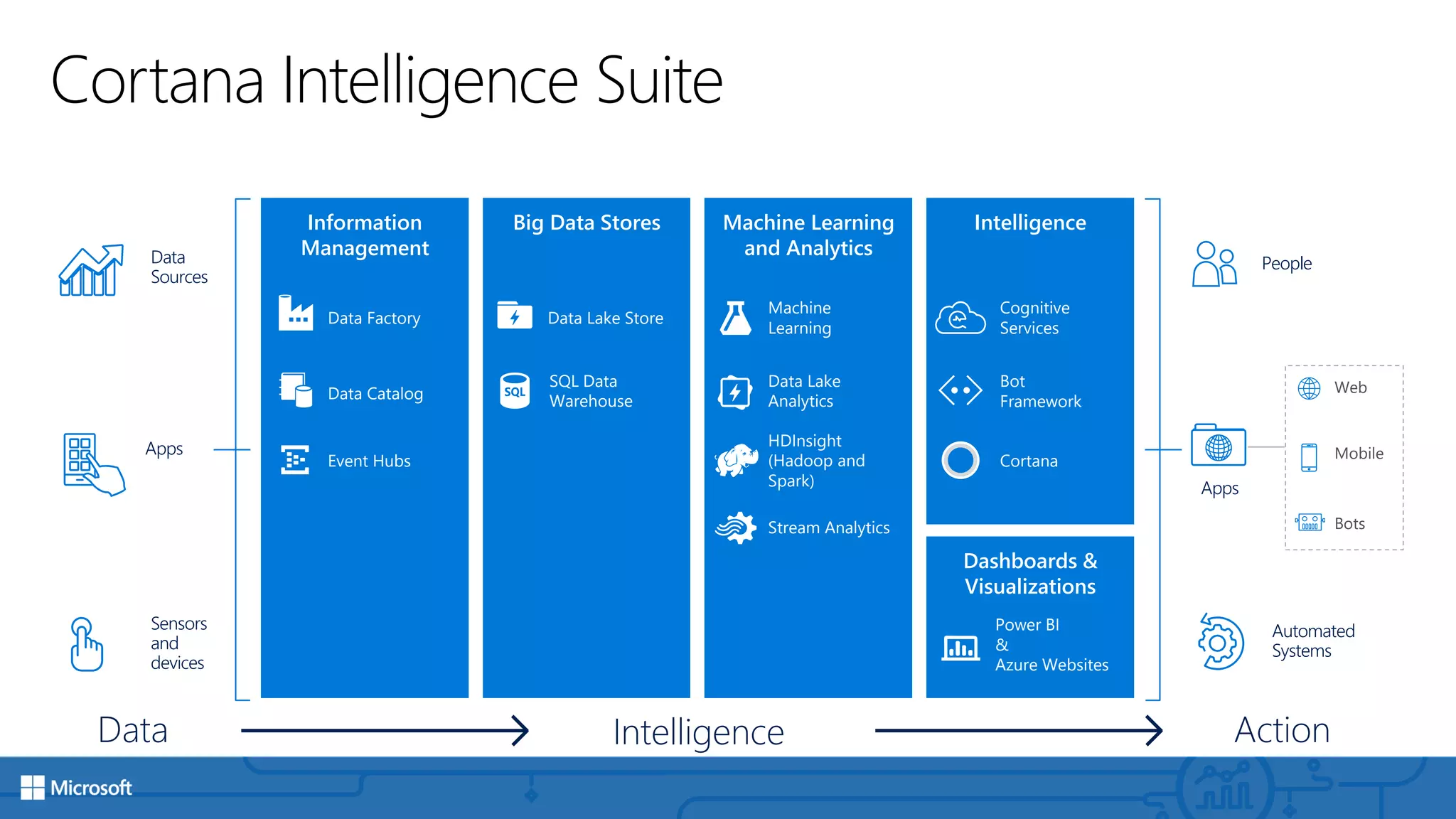Click the 'People' label
The height and width of the screenshot is (819, 1456).
[1287, 264]
